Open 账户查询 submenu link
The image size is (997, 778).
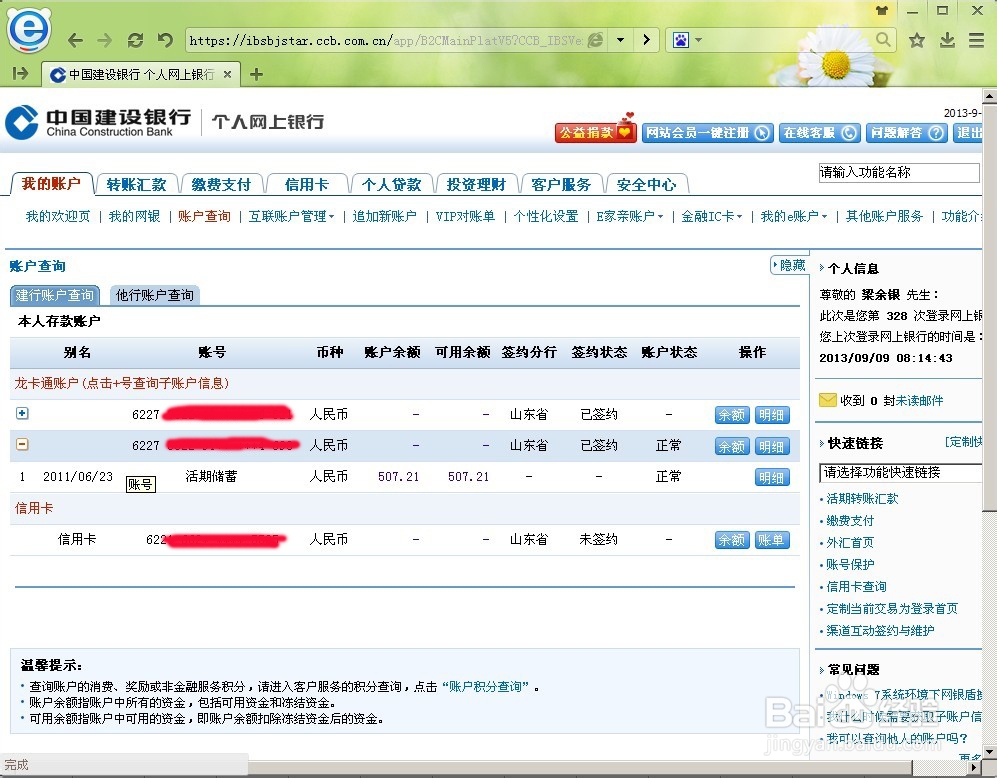click(x=204, y=216)
